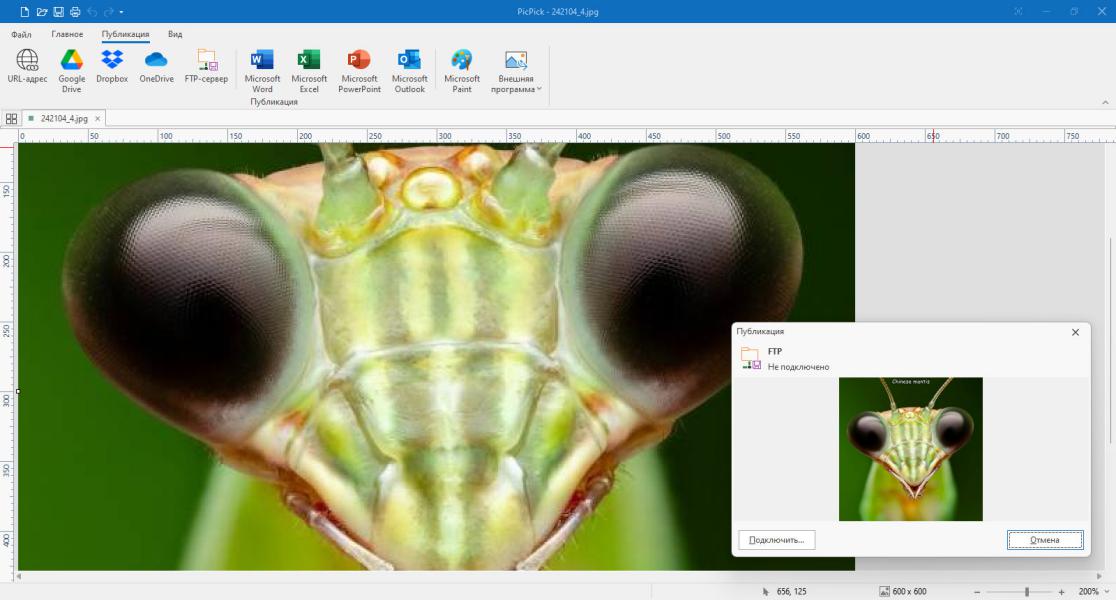This screenshot has width=1116, height=600.
Task: Open FTP-сервер publishing option
Action: pyautogui.click(x=206, y=67)
